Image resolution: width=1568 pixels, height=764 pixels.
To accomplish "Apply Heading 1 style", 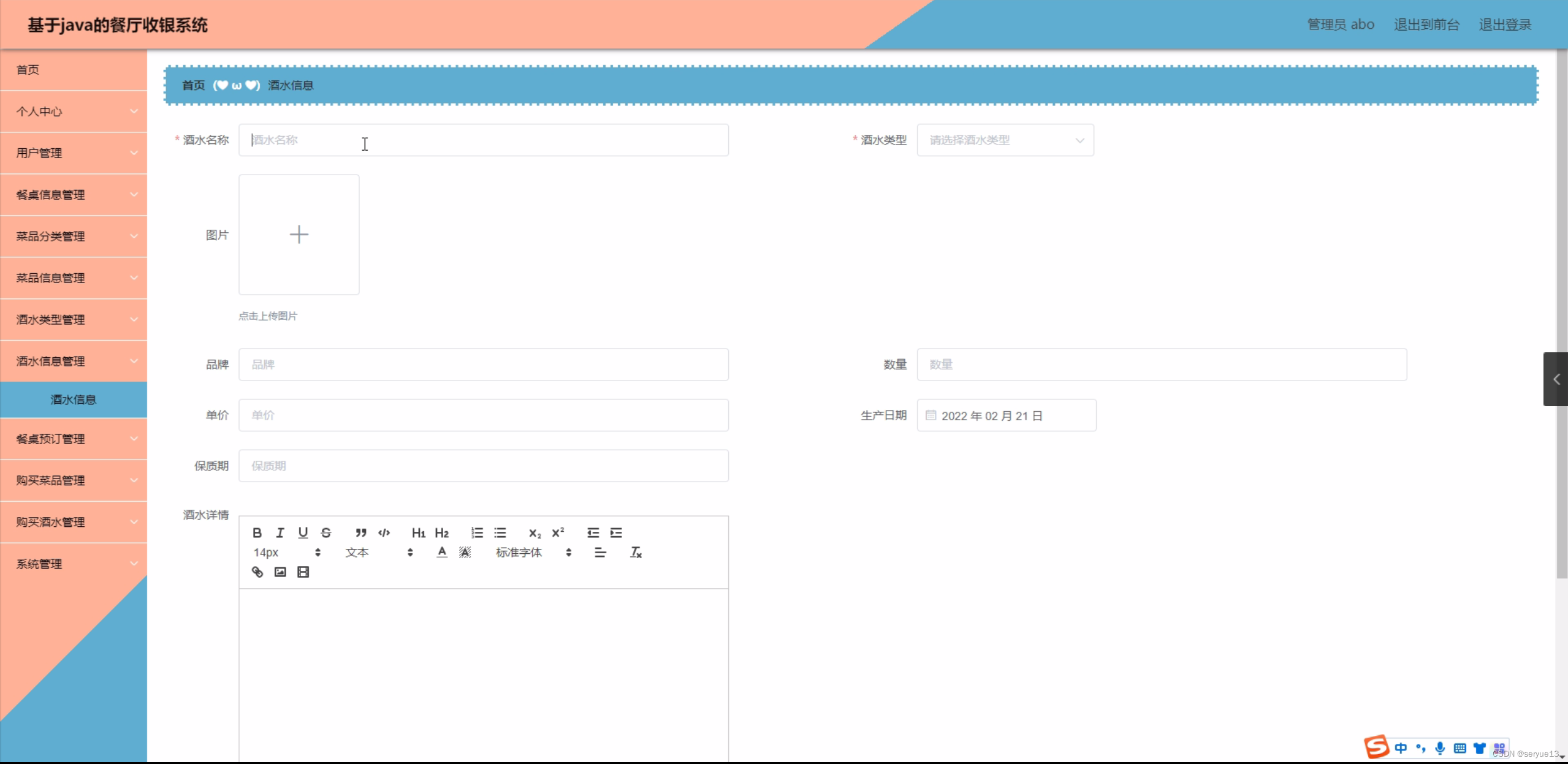I will click(418, 532).
